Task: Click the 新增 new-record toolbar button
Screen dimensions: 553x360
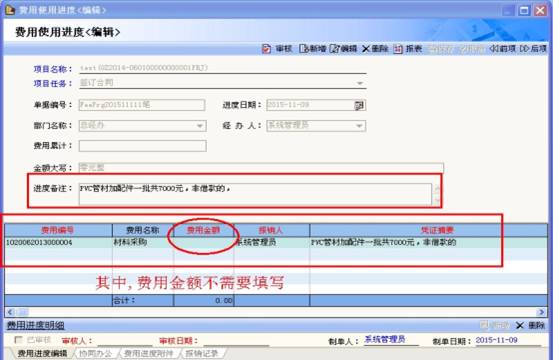Action: point(313,49)
